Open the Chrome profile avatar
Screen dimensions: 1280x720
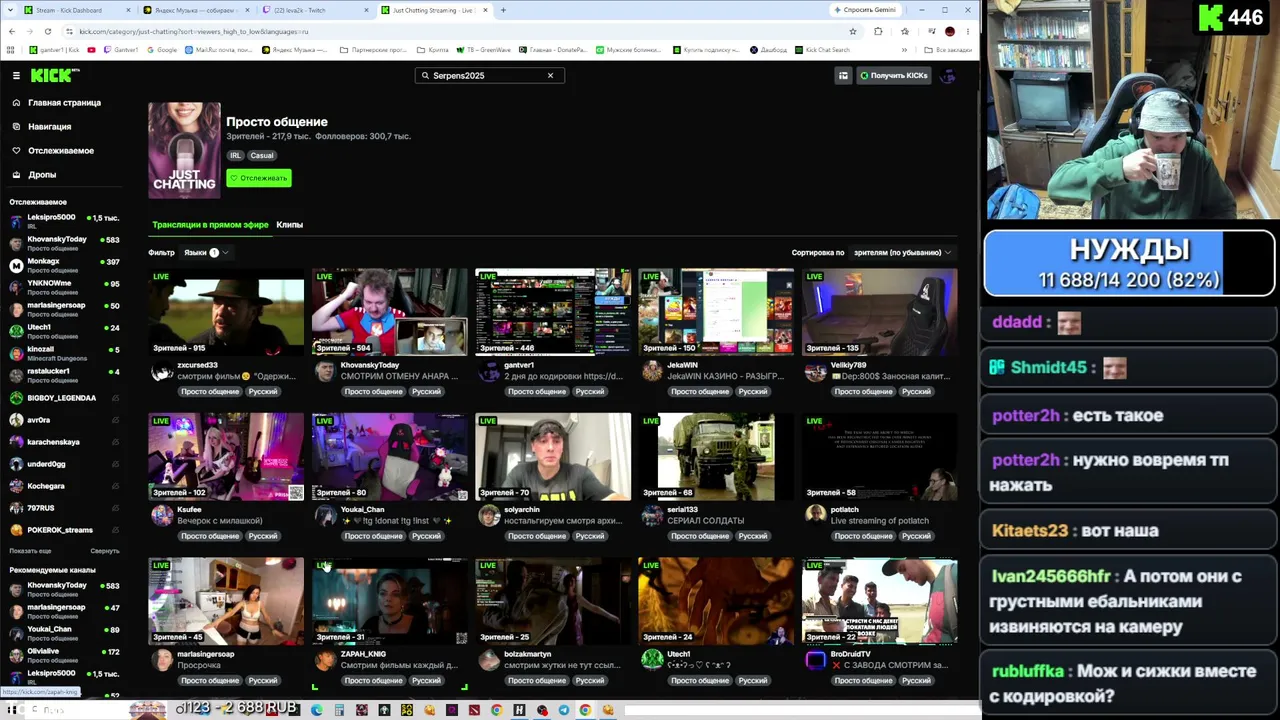pyautogui.click(x=949, y=31)
